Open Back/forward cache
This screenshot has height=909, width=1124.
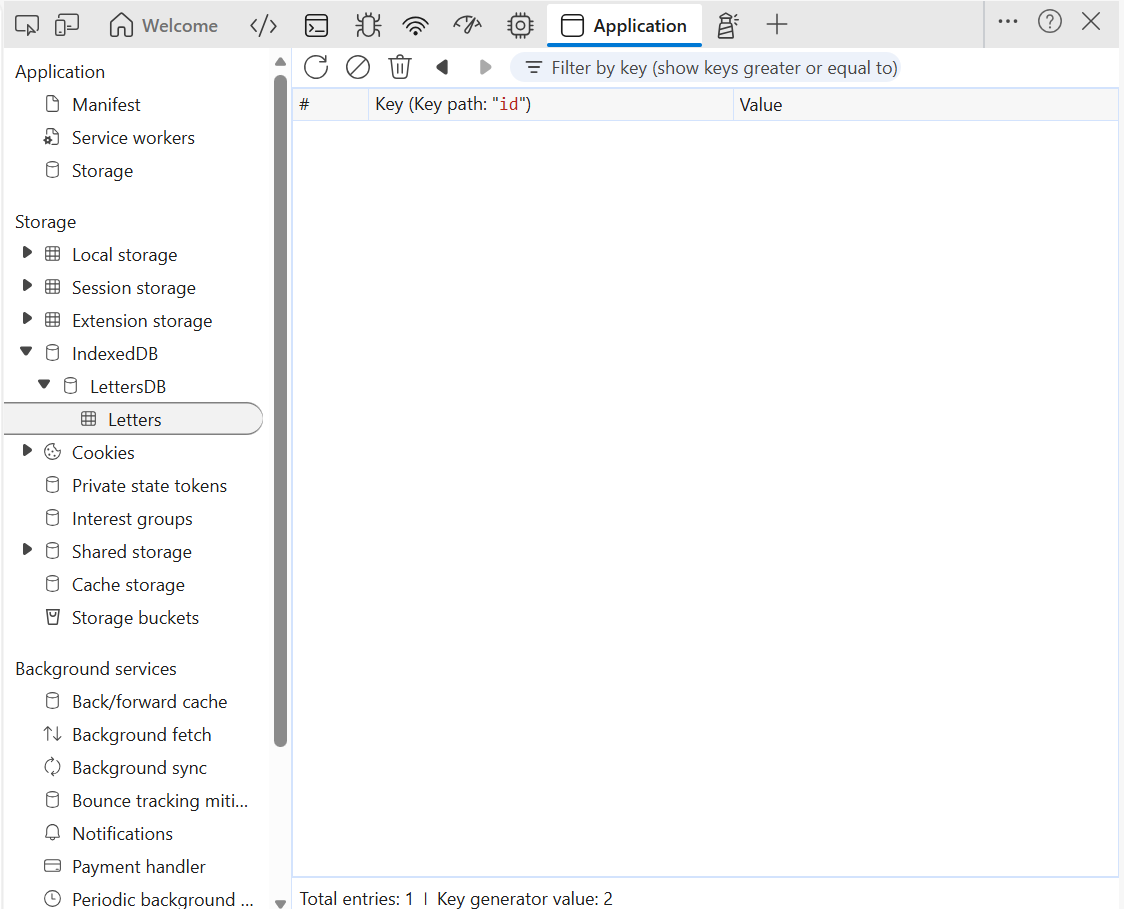[149, 701]
